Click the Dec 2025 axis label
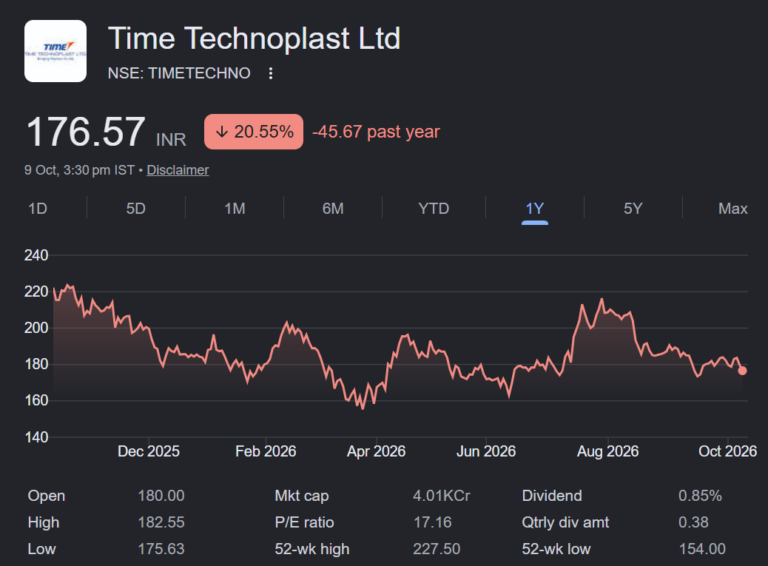 pos(148,451)
